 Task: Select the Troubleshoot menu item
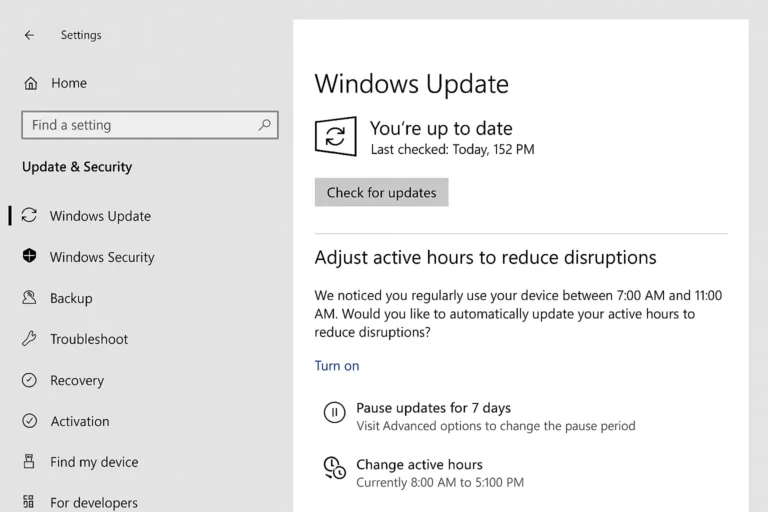tap(89, 339)
